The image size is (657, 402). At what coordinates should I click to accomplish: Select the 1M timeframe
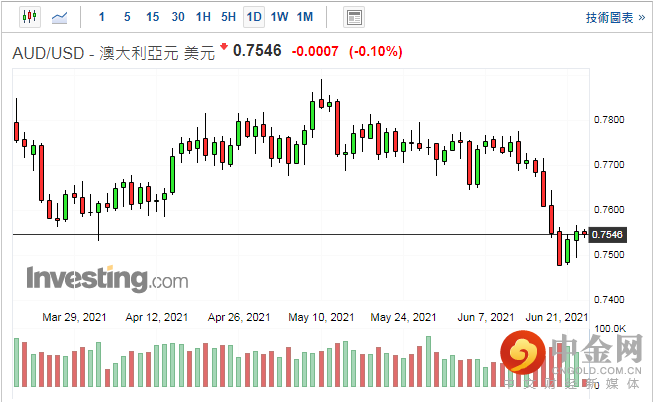pyautogui.click(x=305, y=17)
